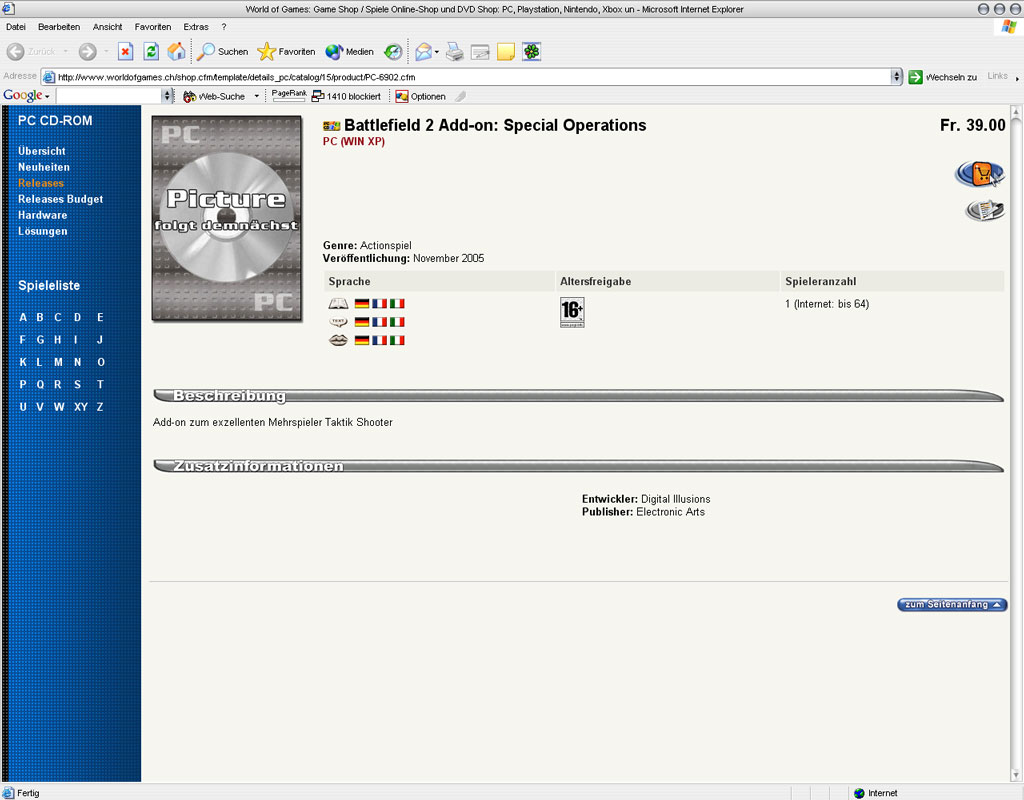
Task: Expand the Links toolbar chevron
Action: pos(1017,78)
